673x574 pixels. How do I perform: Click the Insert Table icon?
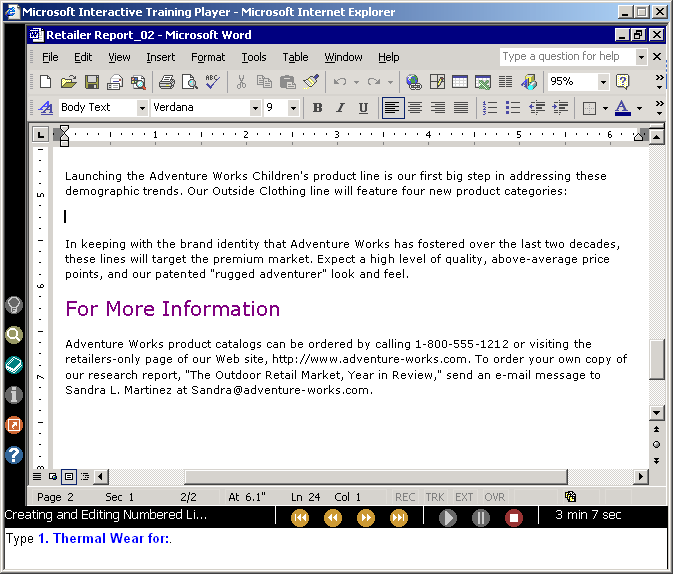(x=460, y=82)
